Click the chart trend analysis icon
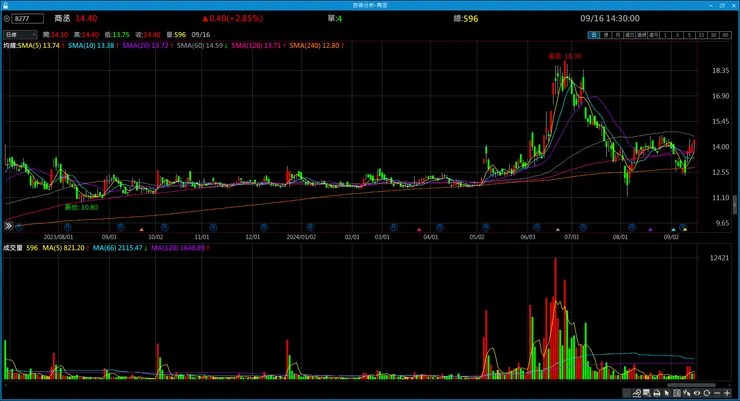 tap(637, 393)
